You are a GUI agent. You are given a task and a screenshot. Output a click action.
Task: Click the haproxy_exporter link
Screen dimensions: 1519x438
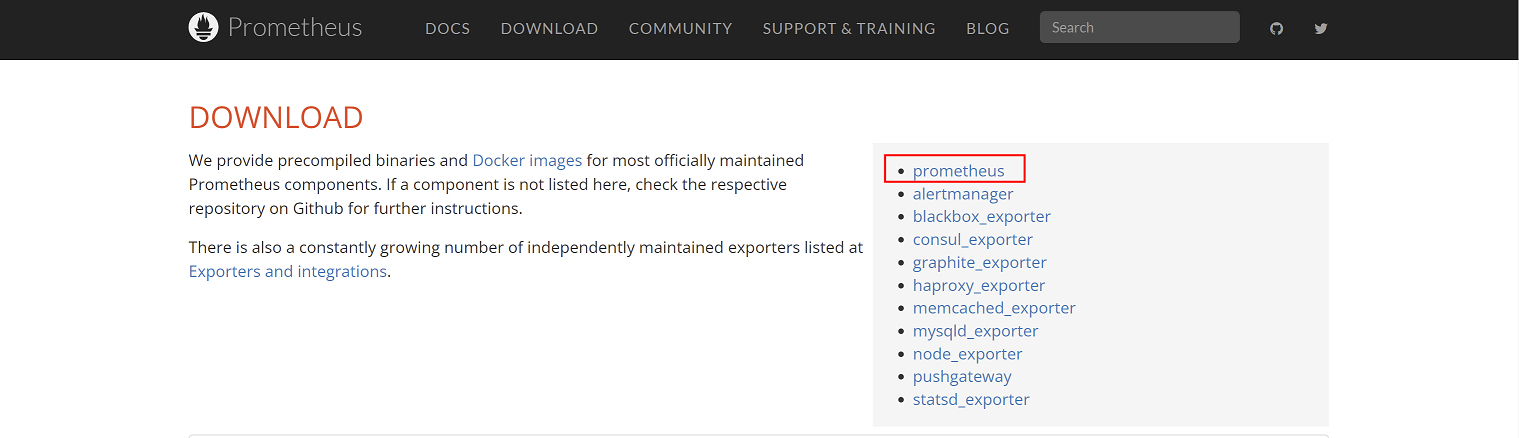[978, 286]
